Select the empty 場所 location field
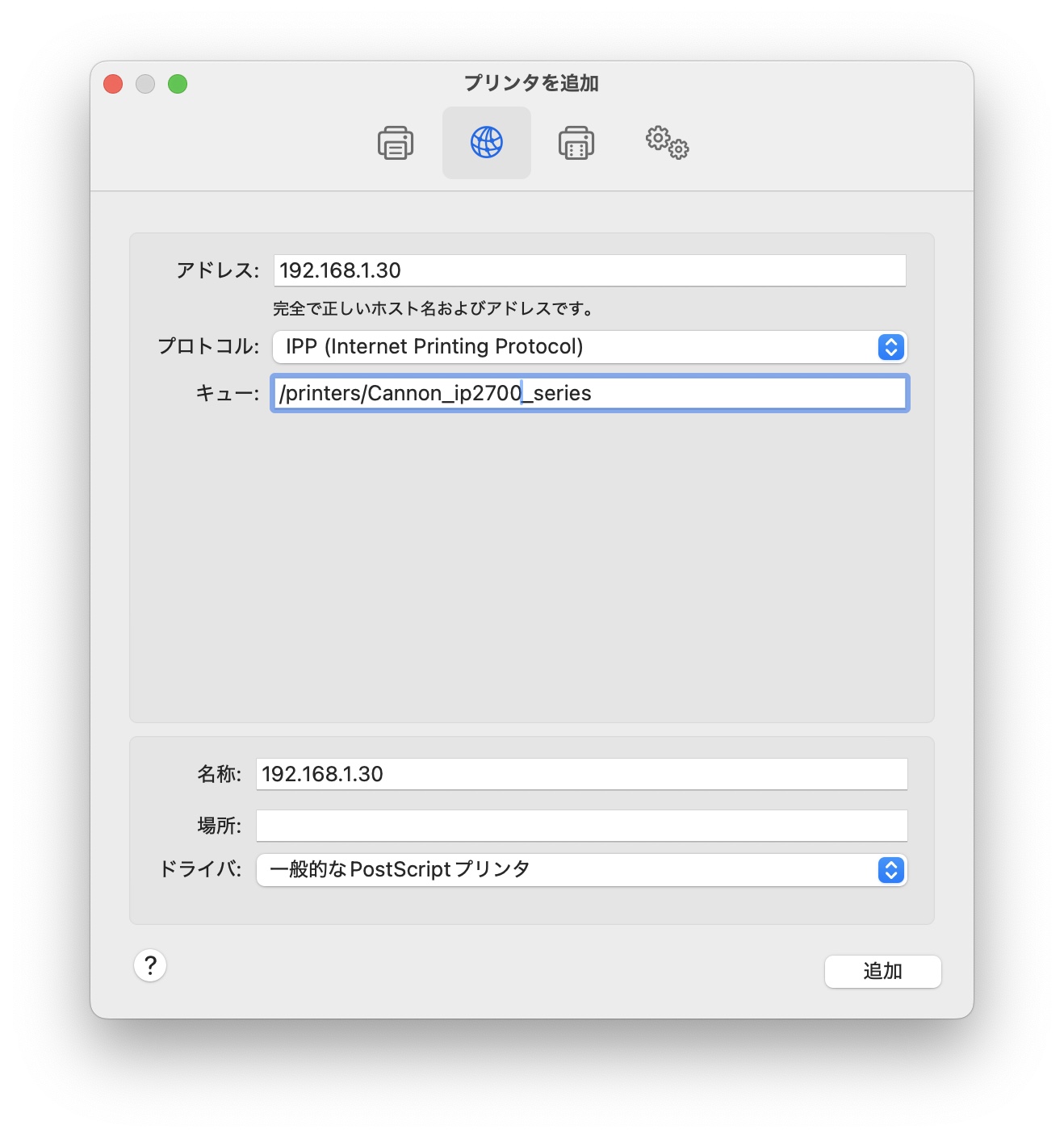Screen dimensions: 1064x1138 point(581,826)
